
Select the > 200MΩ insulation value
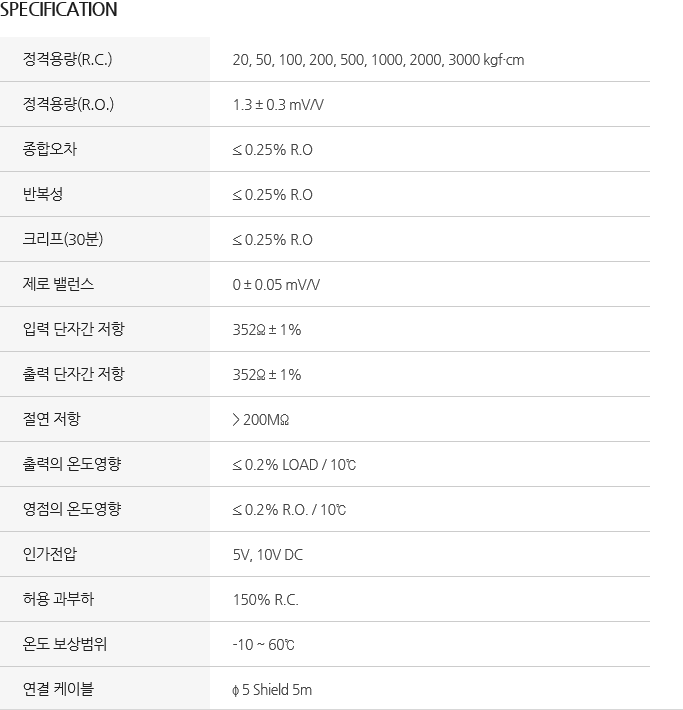coord(260,420)
